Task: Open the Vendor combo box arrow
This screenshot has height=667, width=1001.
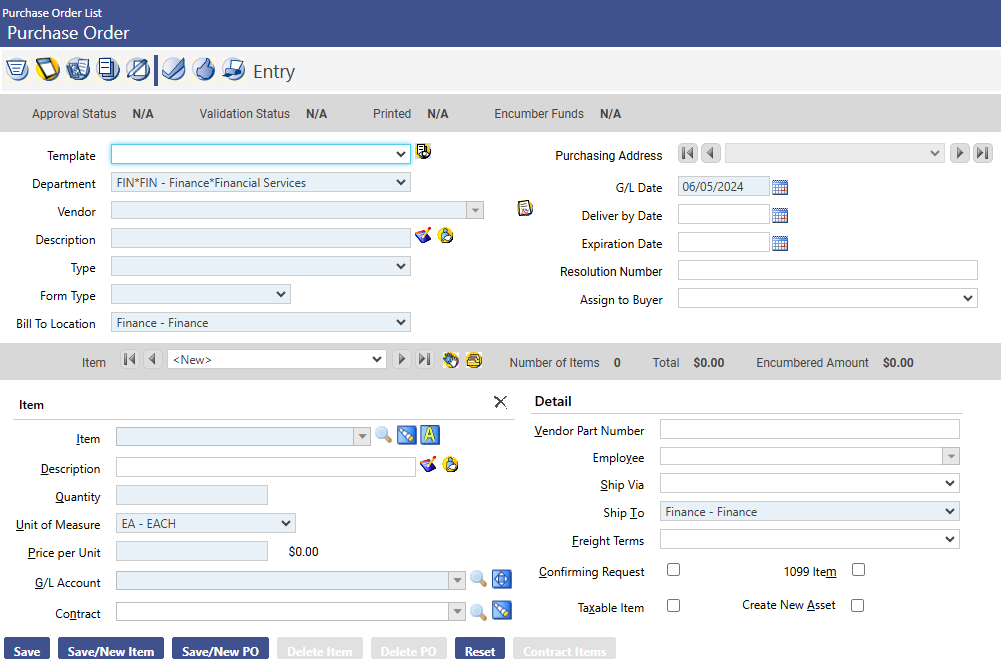Action: pos(475,210)
